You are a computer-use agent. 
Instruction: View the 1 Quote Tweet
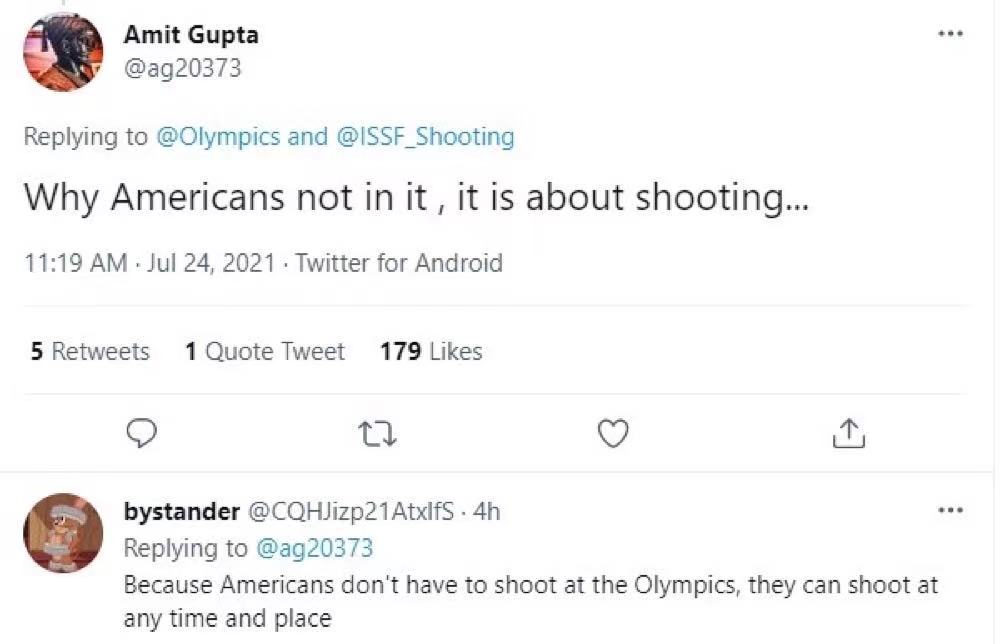tap(265, 352)
